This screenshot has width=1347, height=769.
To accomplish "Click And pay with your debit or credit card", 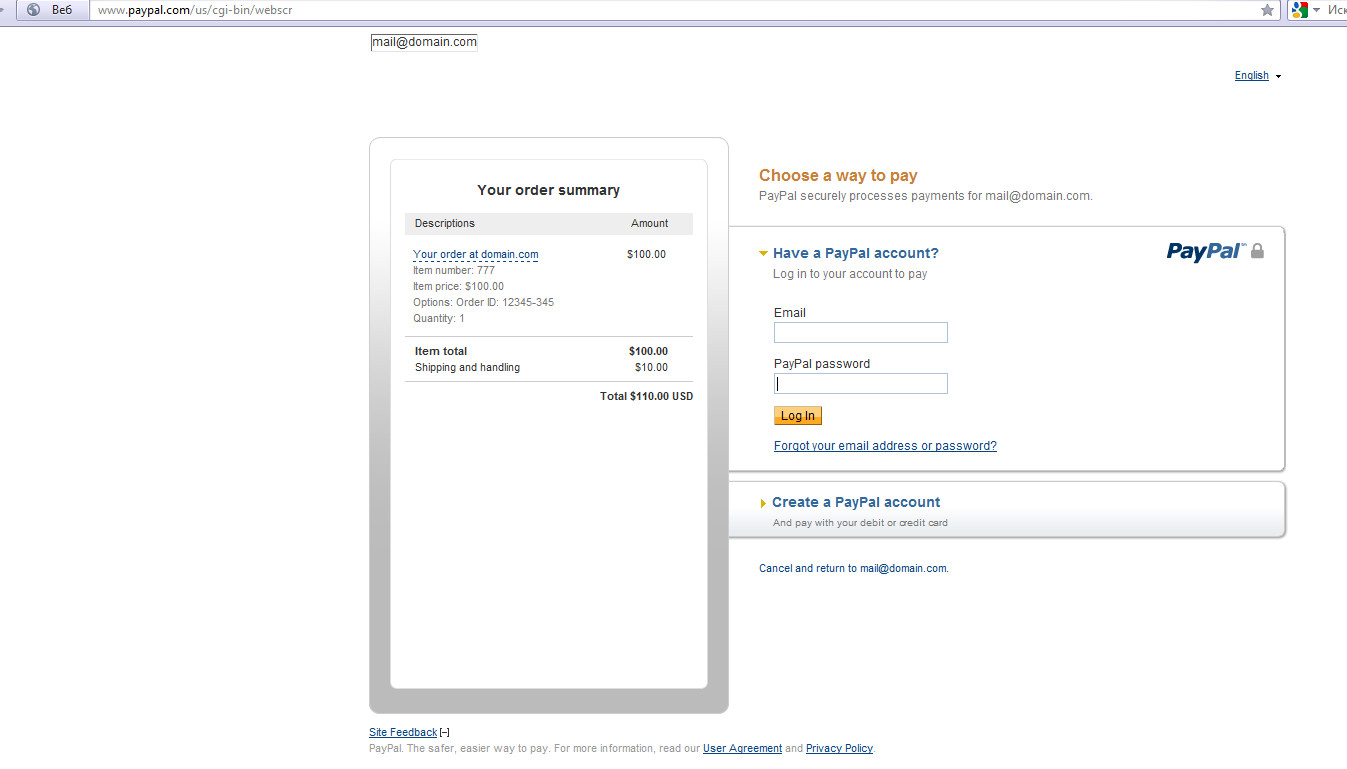I will coord(860,523).
